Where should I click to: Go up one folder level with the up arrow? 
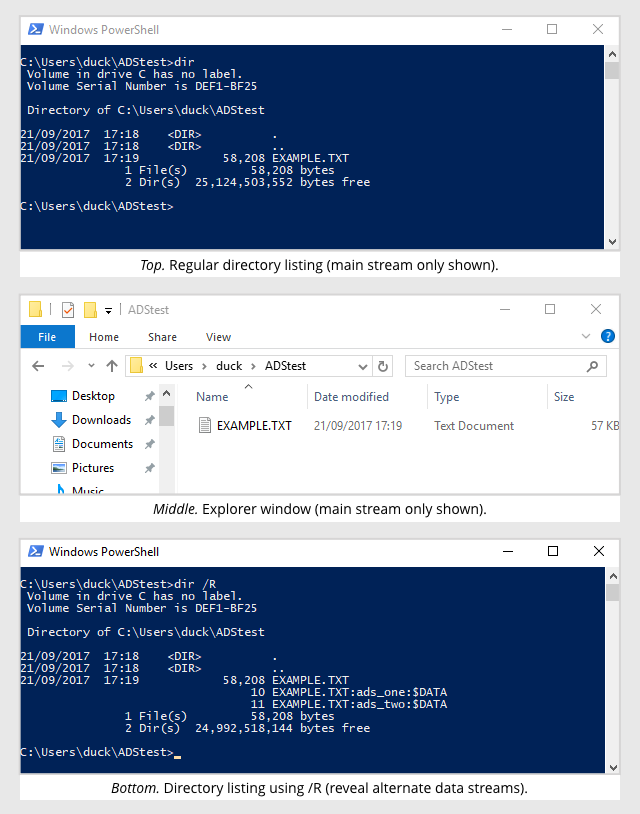[112, 366]
